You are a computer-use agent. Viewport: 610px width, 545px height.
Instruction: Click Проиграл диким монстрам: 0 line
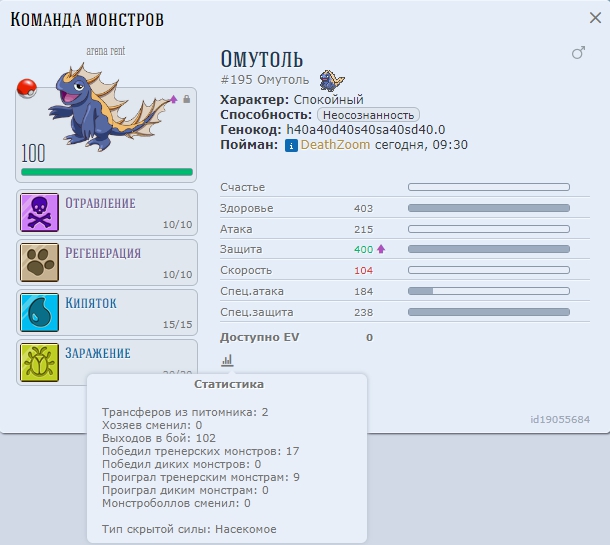coord(185,490)
